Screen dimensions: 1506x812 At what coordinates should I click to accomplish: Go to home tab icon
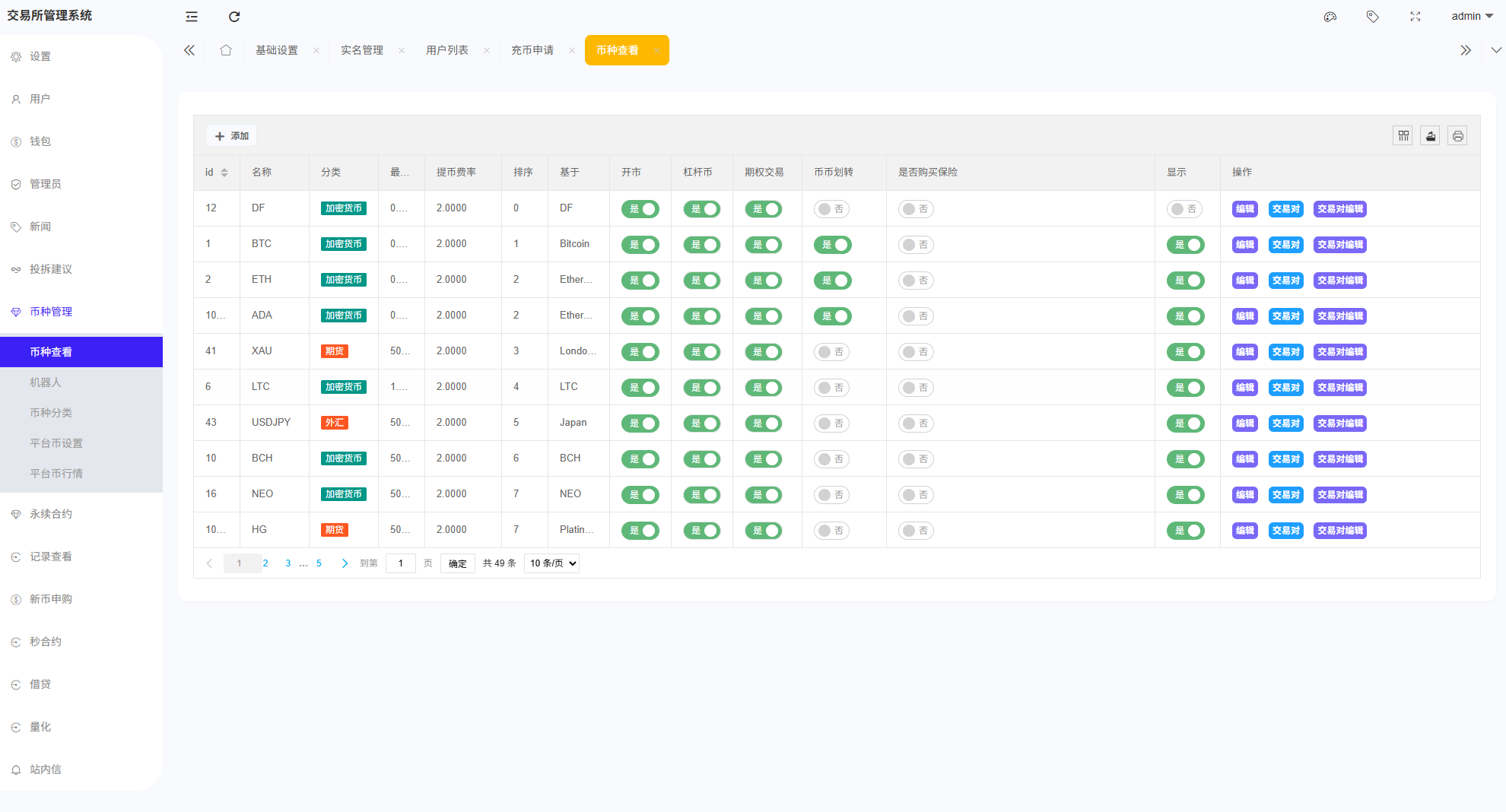coord(226,50)
